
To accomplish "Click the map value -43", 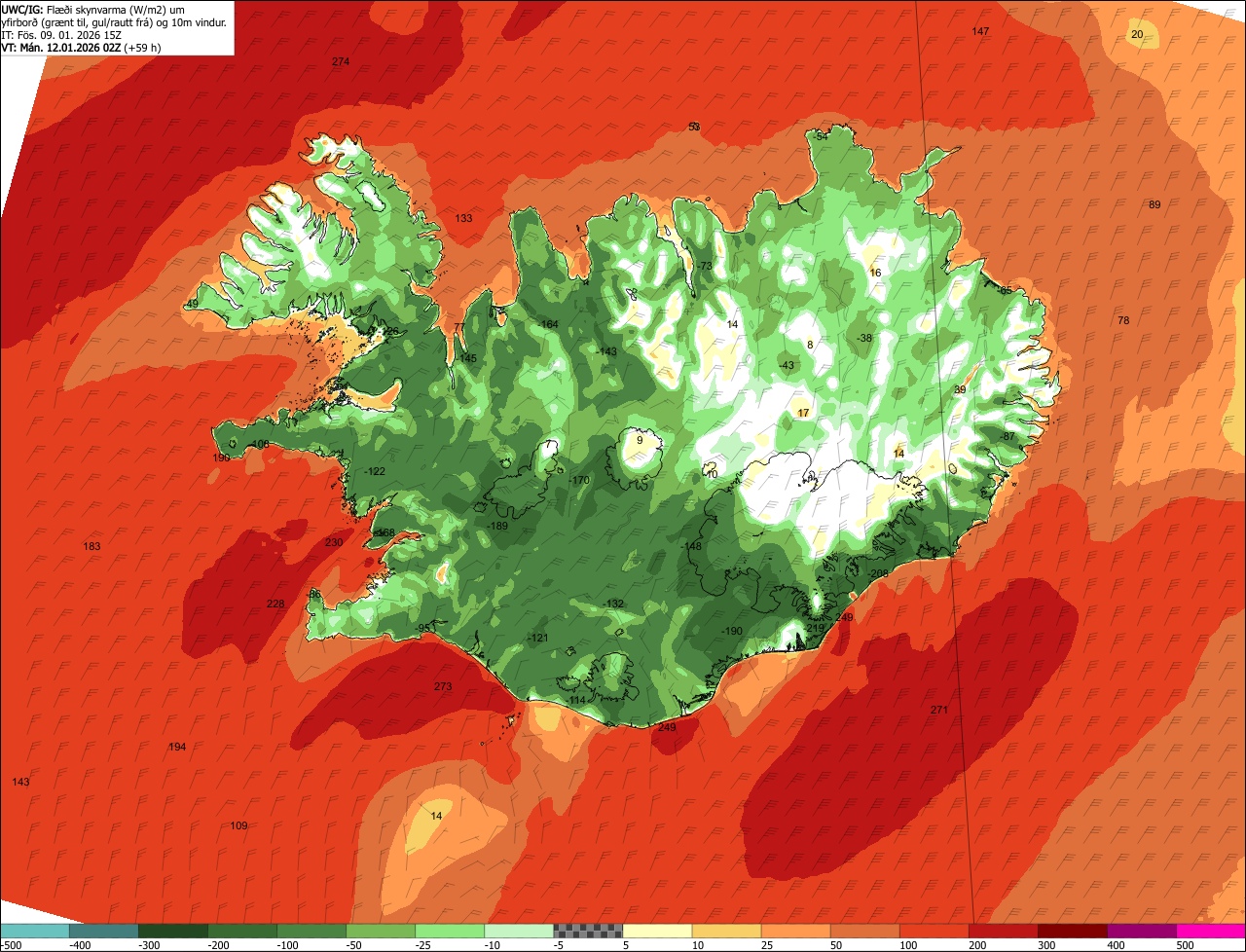I will point(787,365).
